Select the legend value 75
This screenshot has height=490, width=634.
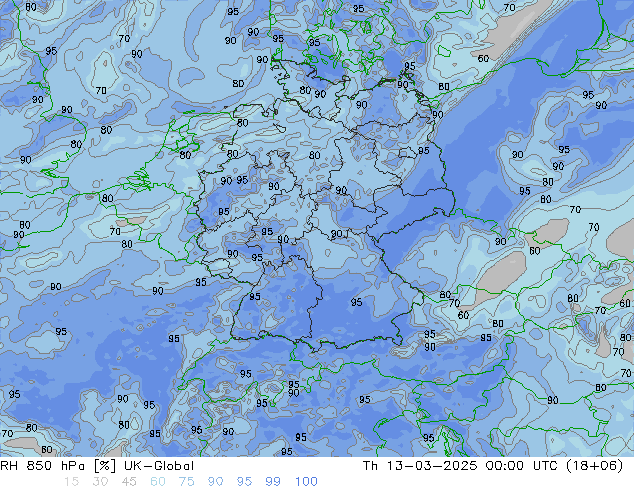point(186,482)
